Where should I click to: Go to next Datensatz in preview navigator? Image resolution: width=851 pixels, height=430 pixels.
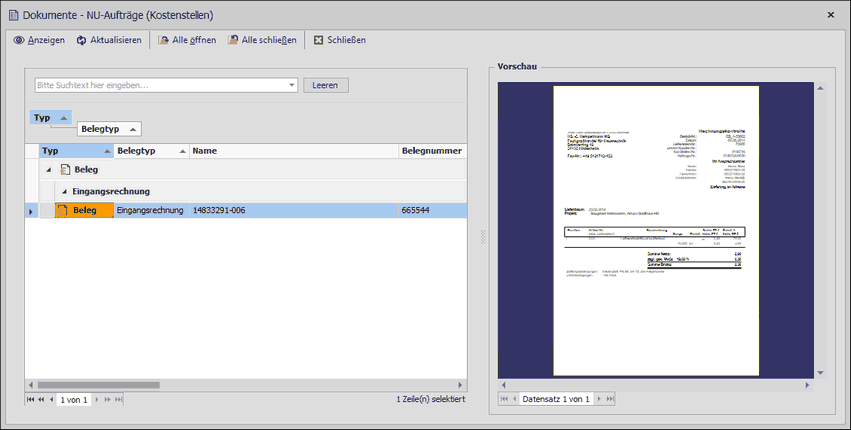(599, 400)
